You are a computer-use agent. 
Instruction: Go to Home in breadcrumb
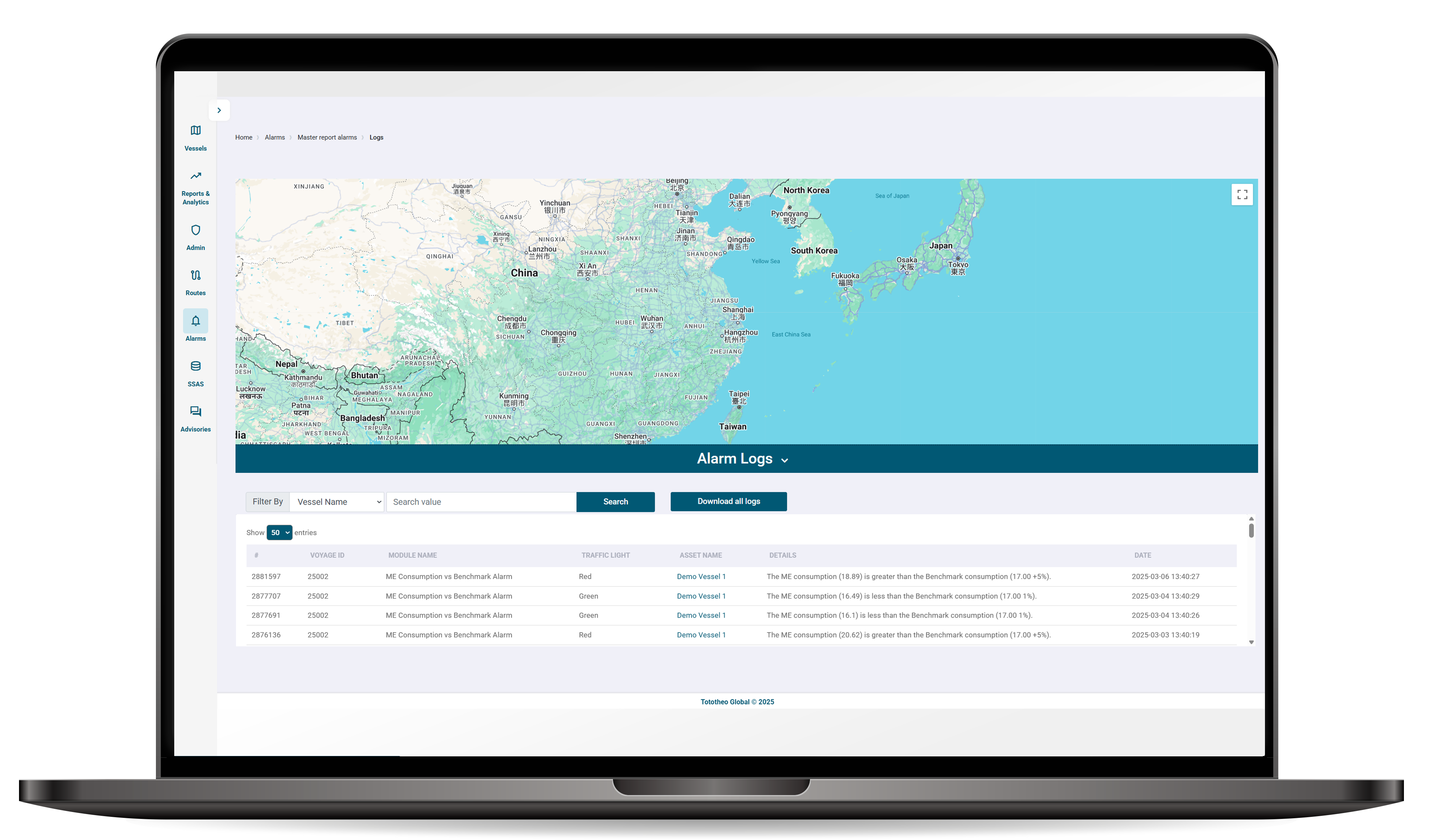click(x=244, y=138)
